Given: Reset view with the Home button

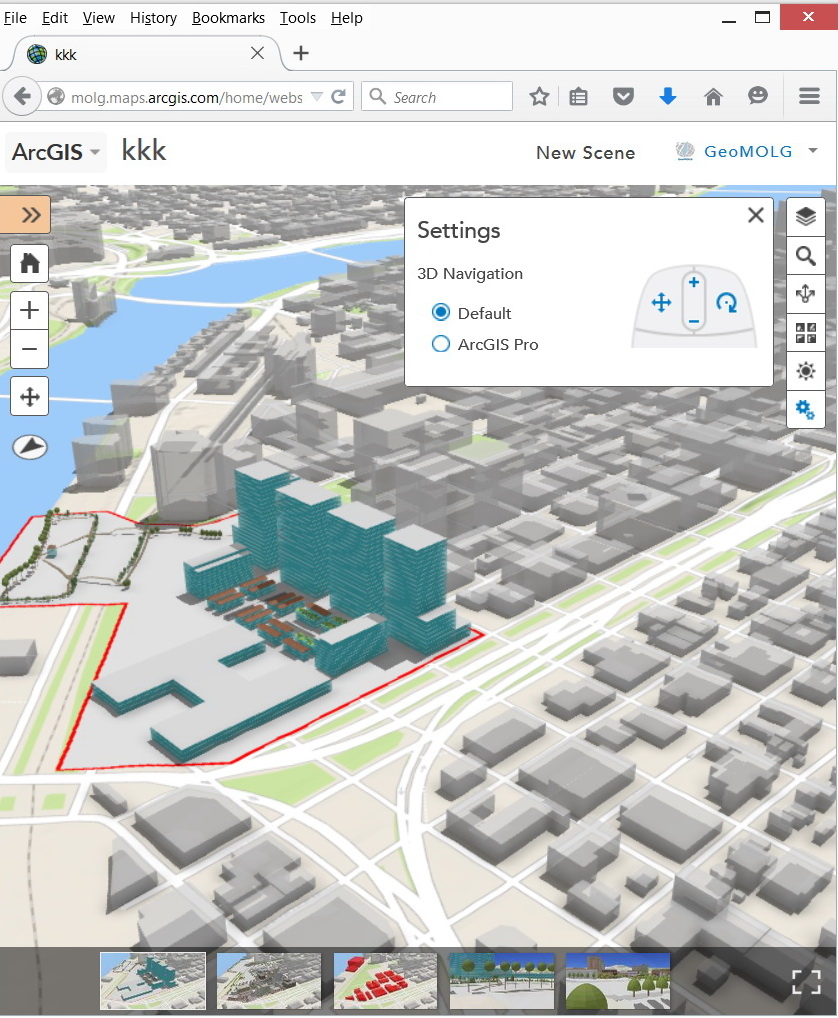Looking at the screenshot, I should pyautogui.click(x=30, y=264).
